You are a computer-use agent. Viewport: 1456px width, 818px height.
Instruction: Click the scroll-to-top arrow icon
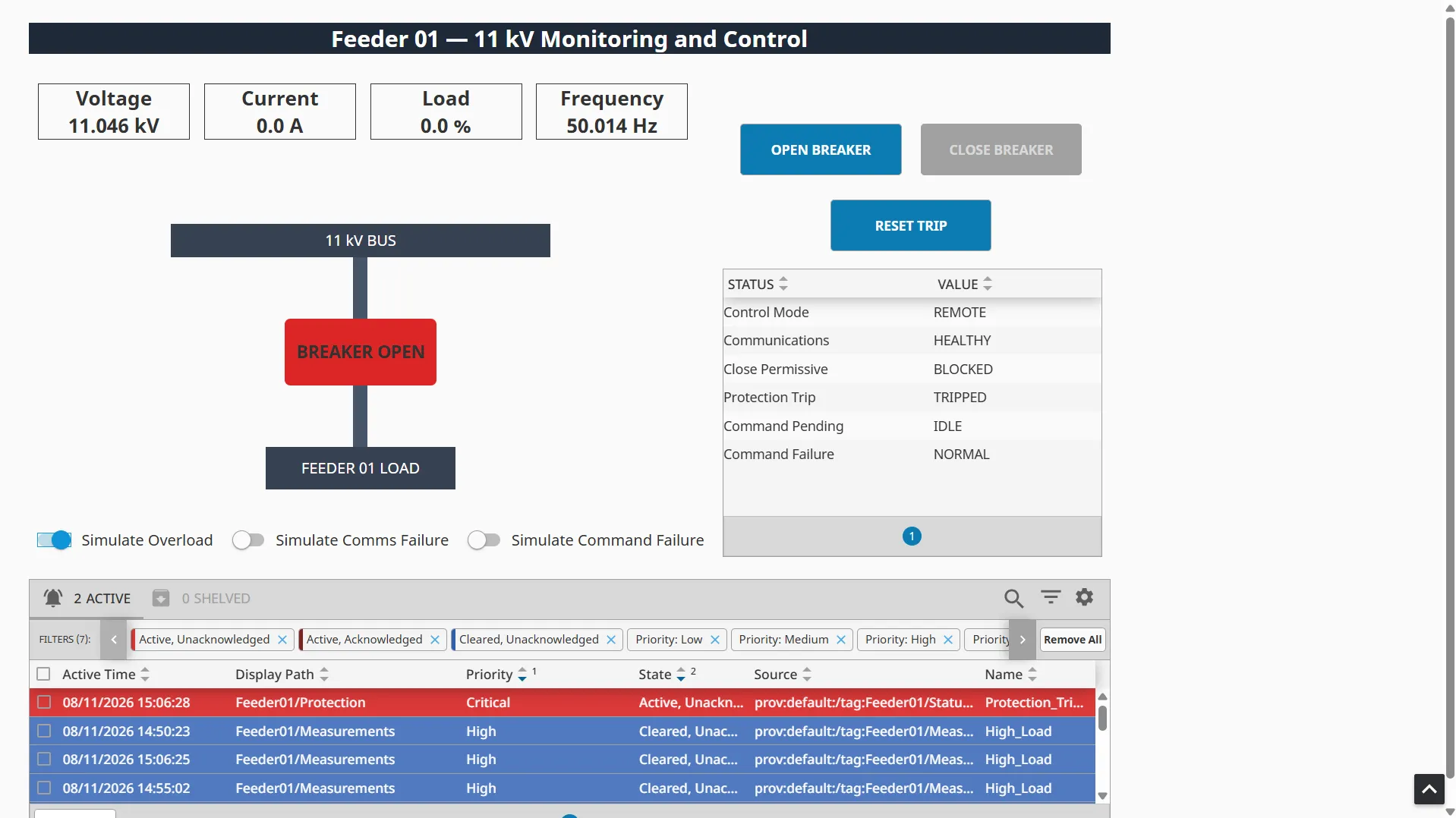pos(1429,789)
